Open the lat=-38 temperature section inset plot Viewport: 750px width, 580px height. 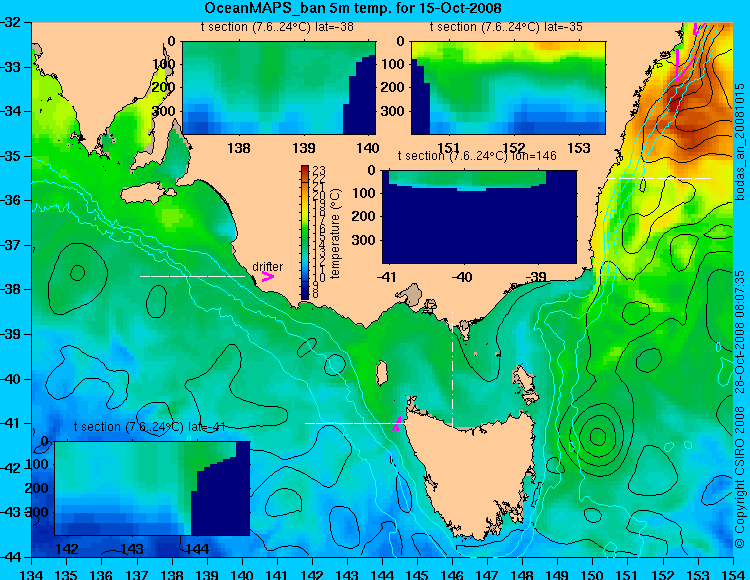coord(279,88)
